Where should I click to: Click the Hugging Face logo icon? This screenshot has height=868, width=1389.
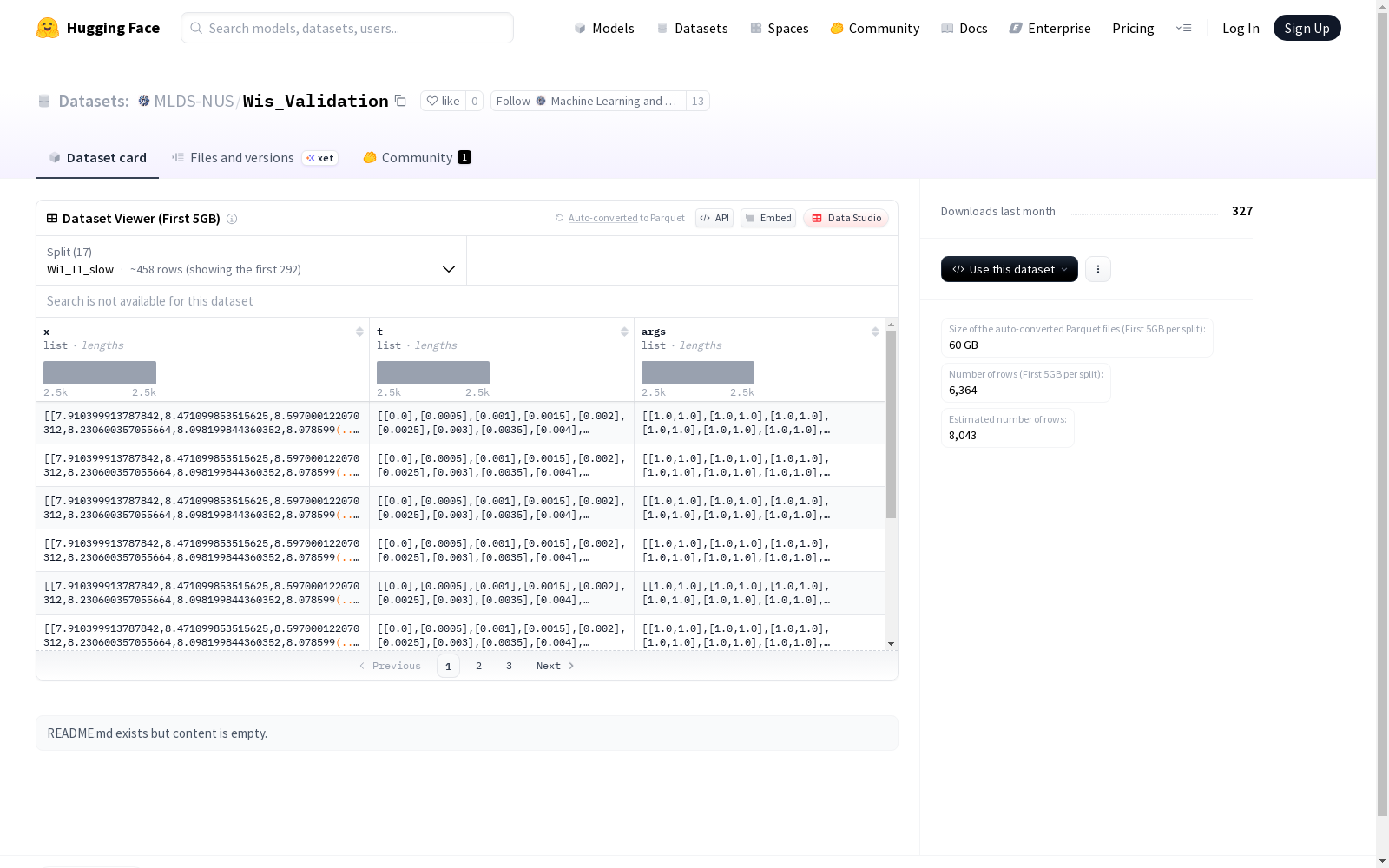tap(48, 28)
